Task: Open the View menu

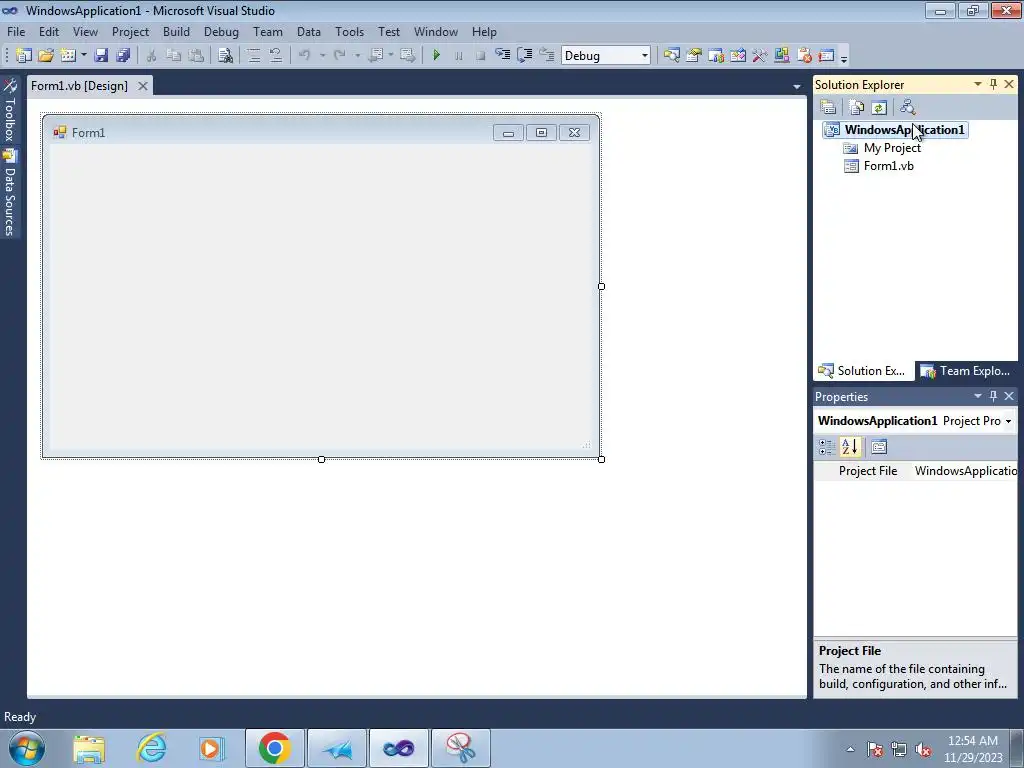Action: tap(85, 31)
